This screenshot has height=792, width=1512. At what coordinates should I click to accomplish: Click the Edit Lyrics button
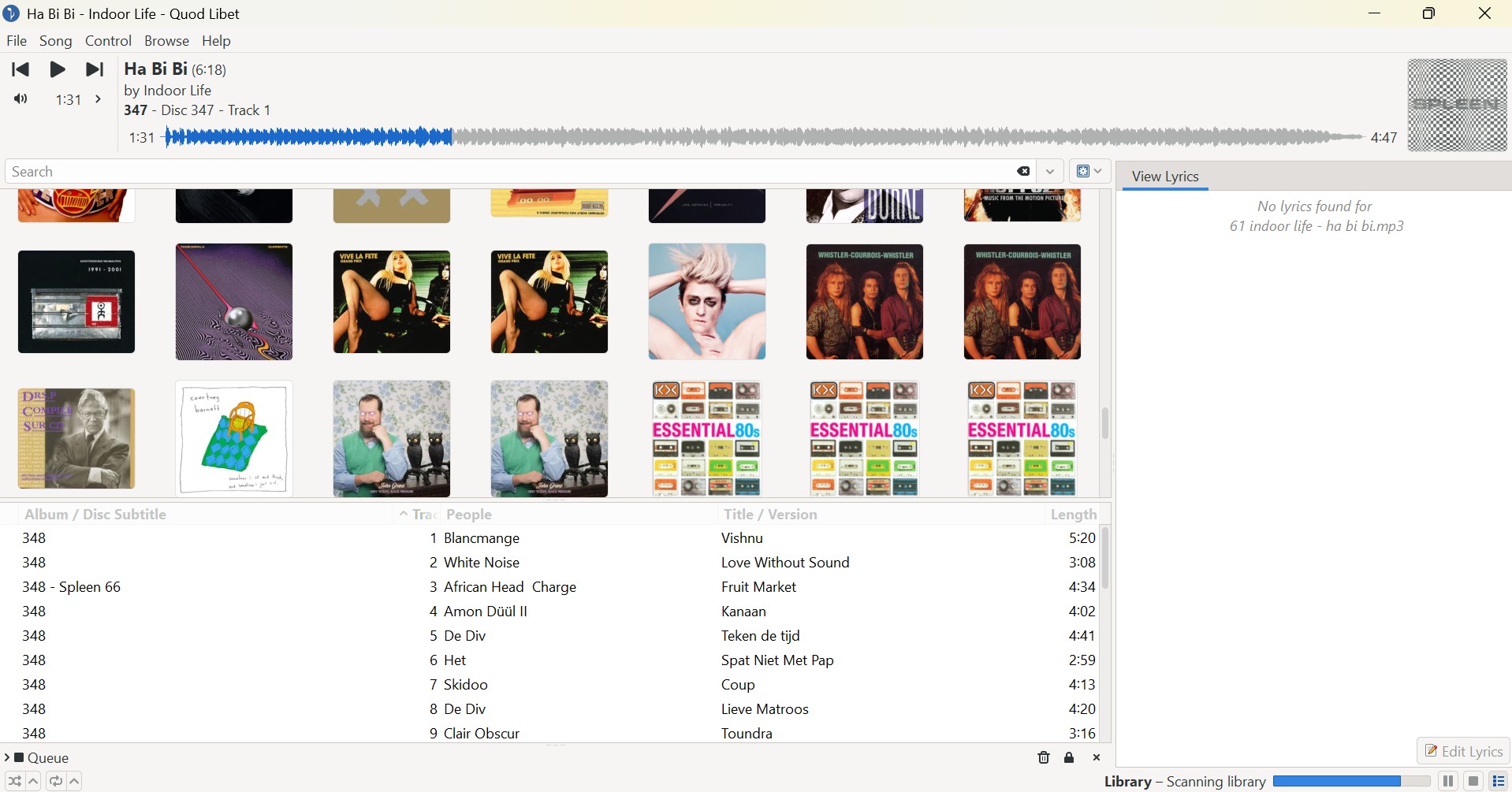[1463, 751]
